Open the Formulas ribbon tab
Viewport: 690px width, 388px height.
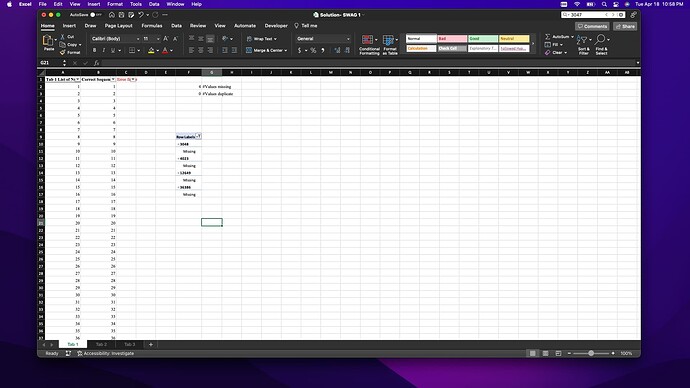(152, 26)
